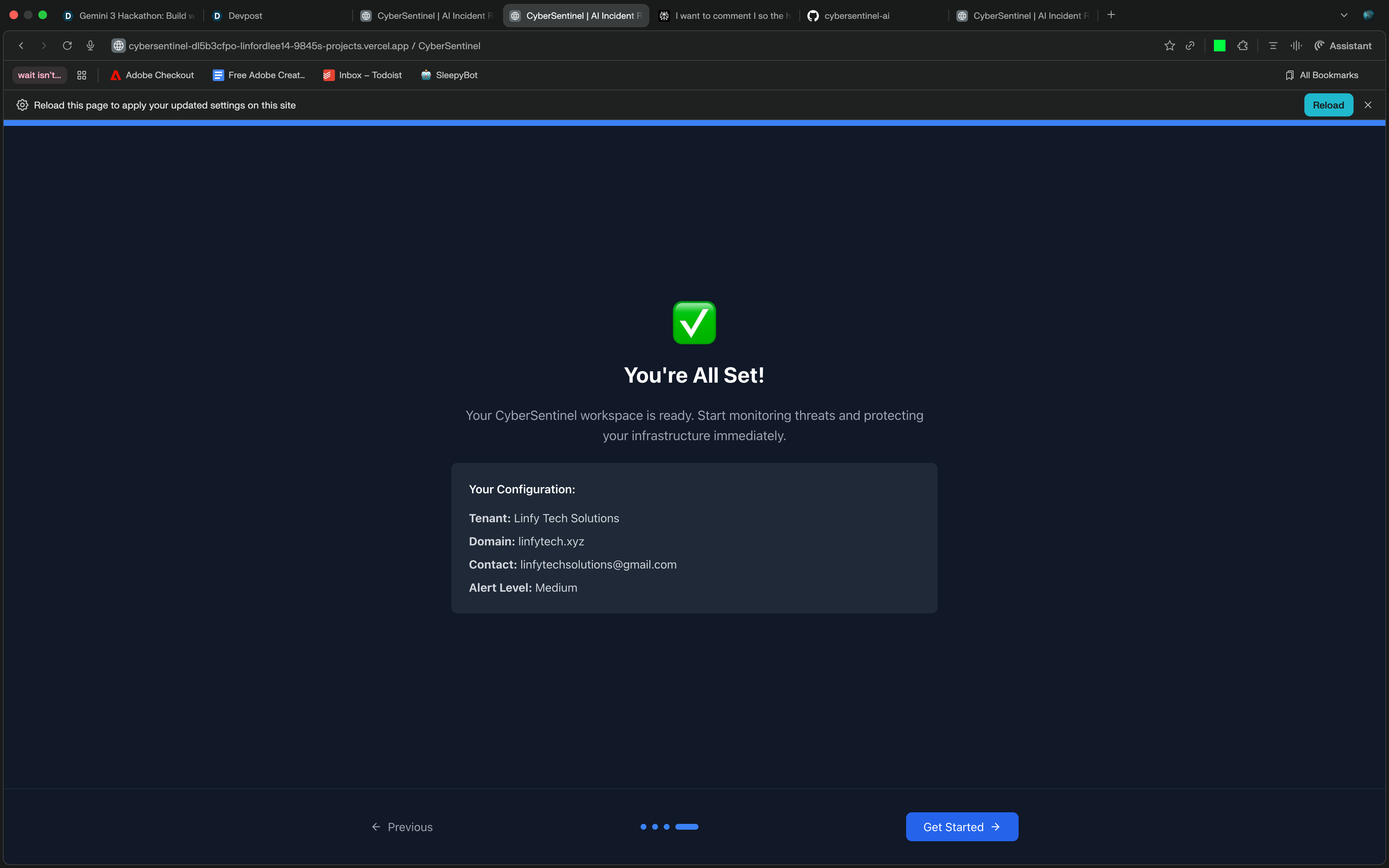Expand the tab list dropdown chevron
Screen dimensions: 1389x868
click(1344, 16)
